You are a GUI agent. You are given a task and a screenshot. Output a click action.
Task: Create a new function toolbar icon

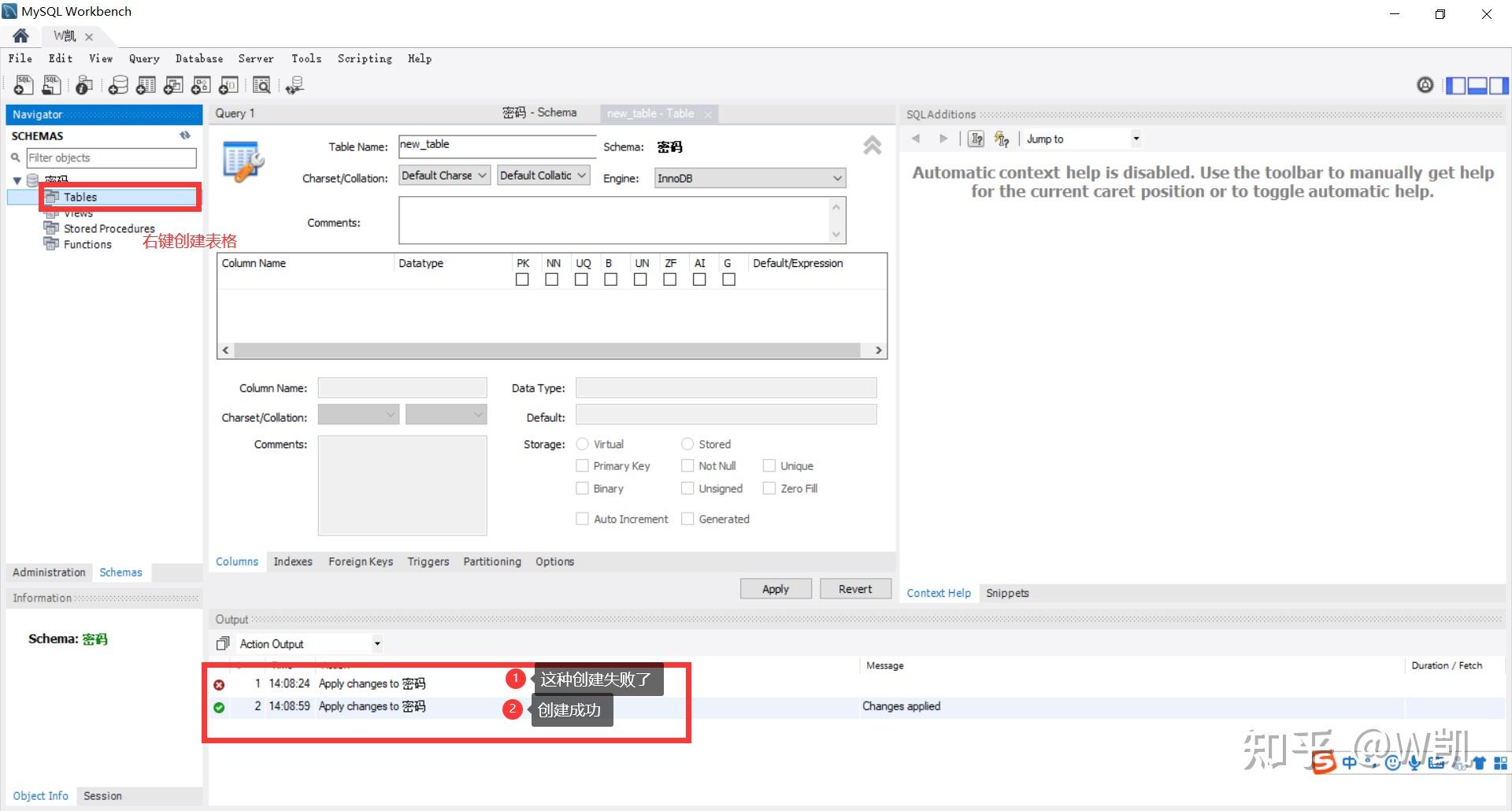(x=228, y=85)
